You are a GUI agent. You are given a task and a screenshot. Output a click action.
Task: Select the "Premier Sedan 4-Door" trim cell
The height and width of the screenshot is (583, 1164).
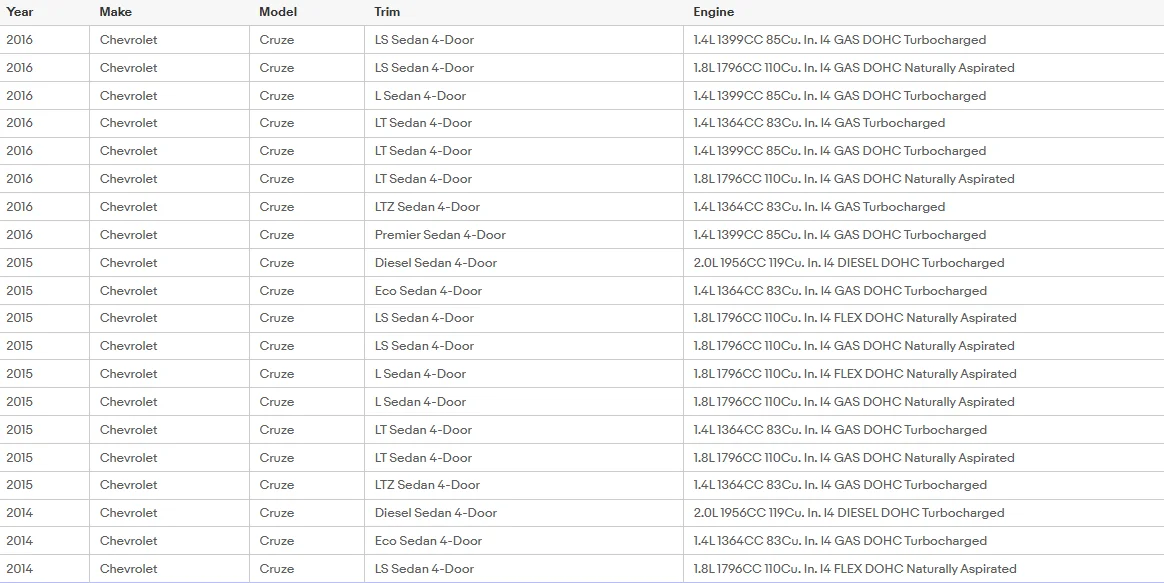click(x=440, y=235)
